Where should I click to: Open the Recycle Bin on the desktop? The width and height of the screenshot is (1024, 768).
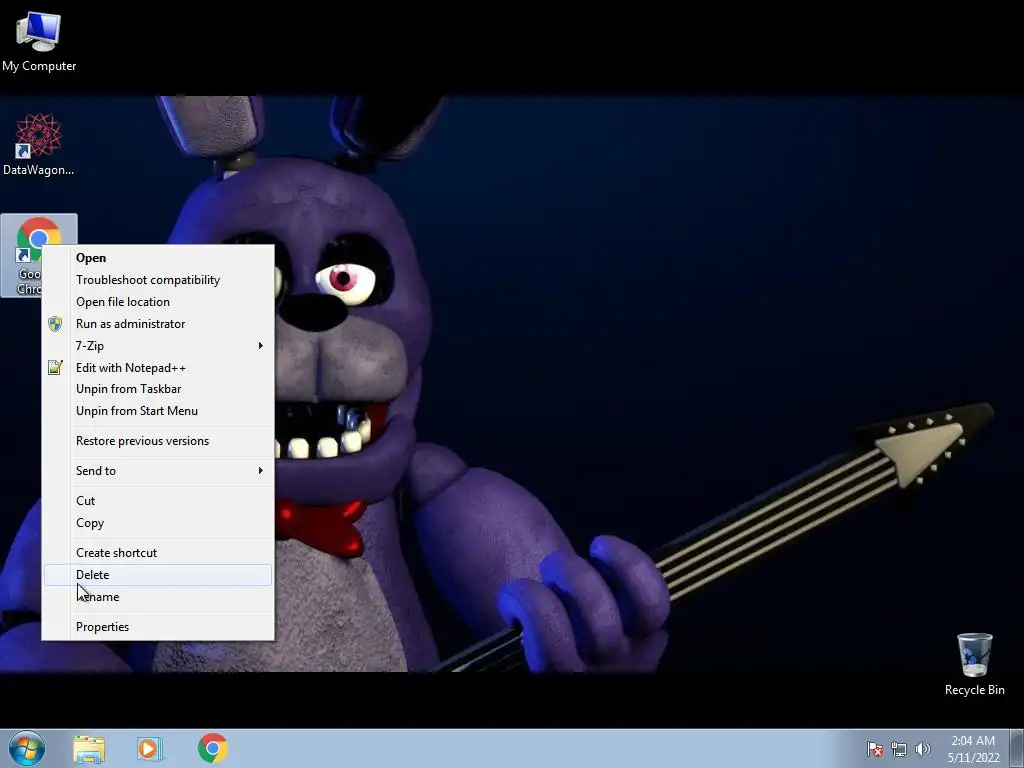(x=974, y=664)
